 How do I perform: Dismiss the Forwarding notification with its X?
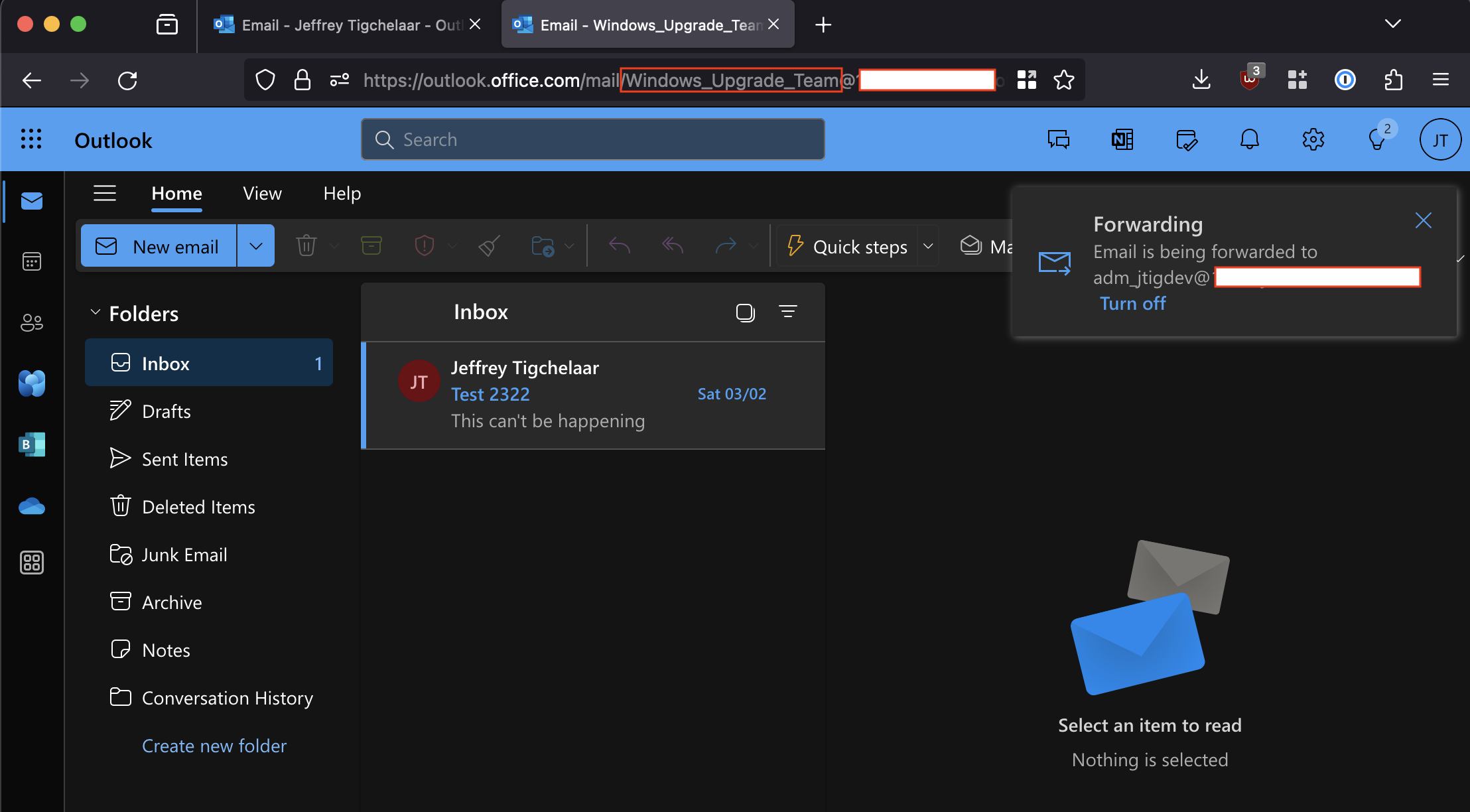click(x=1424, y=220)
